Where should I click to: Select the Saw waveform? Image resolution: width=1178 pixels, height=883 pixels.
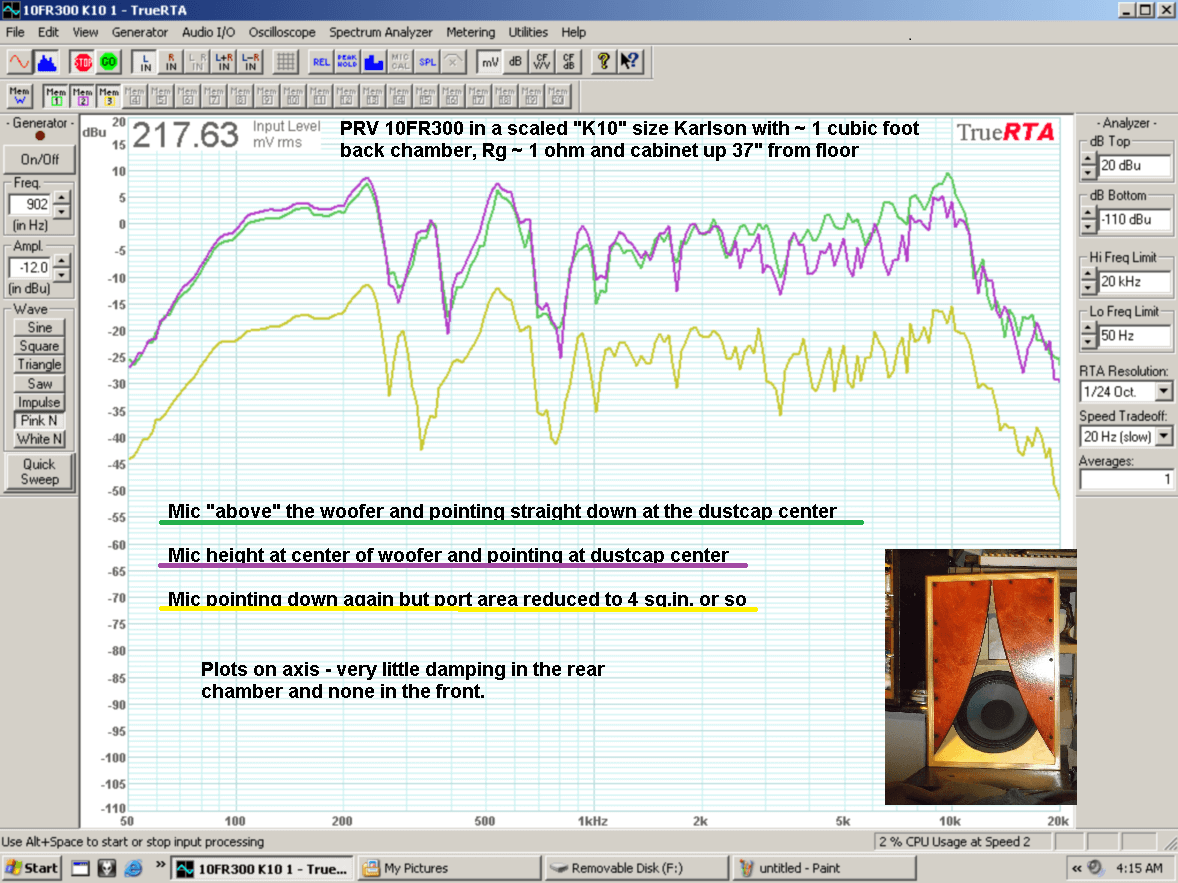coord(39,383)
